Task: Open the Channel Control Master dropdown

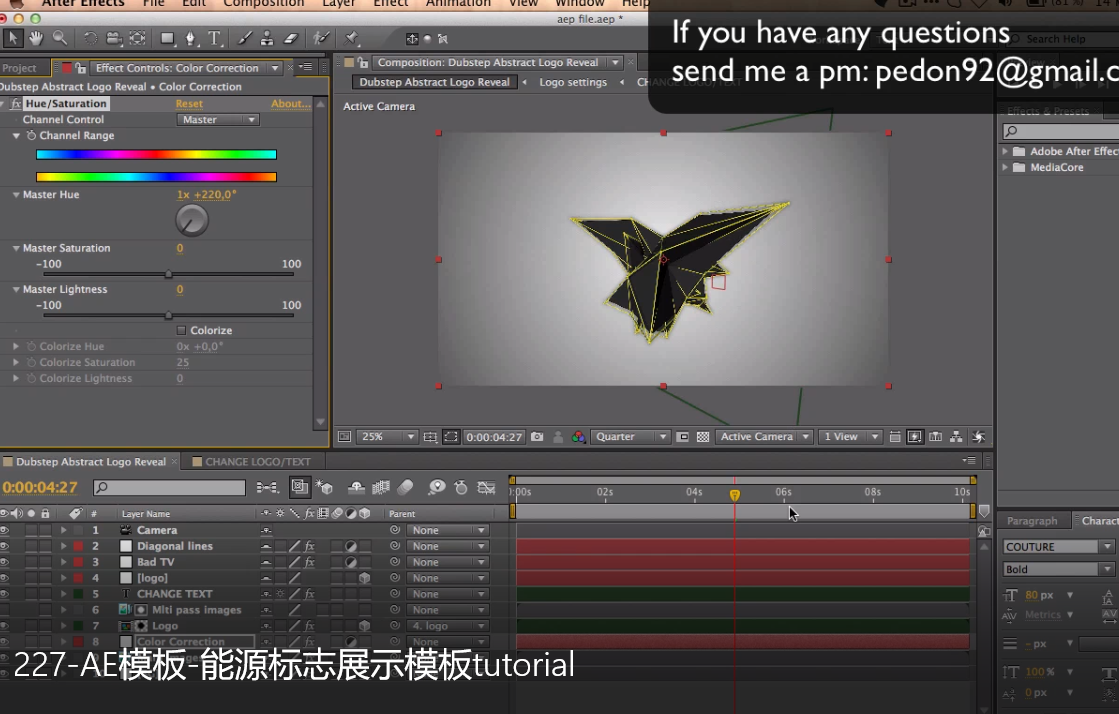Action: 218,119
